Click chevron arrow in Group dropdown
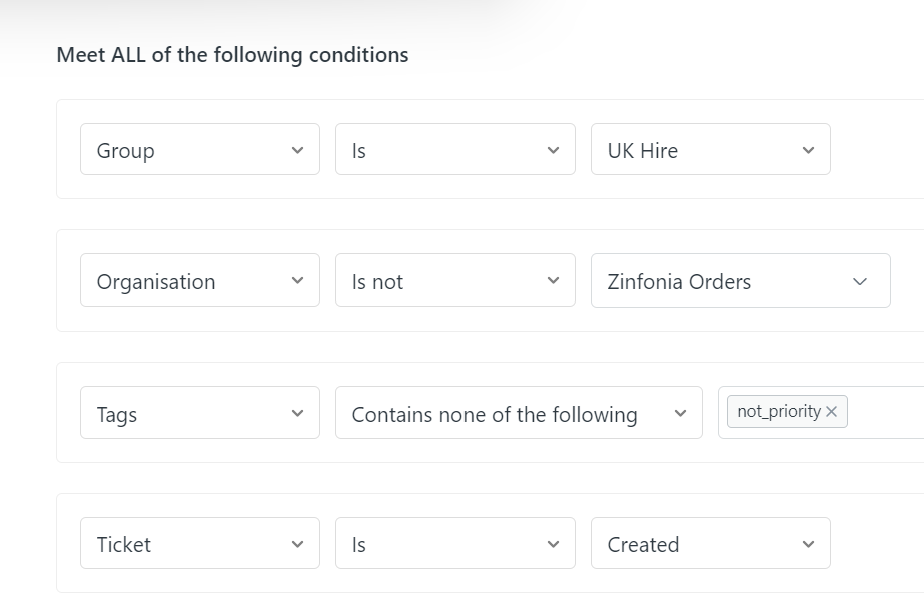Viewport: 924px width, 602px height. click(297, 150)
